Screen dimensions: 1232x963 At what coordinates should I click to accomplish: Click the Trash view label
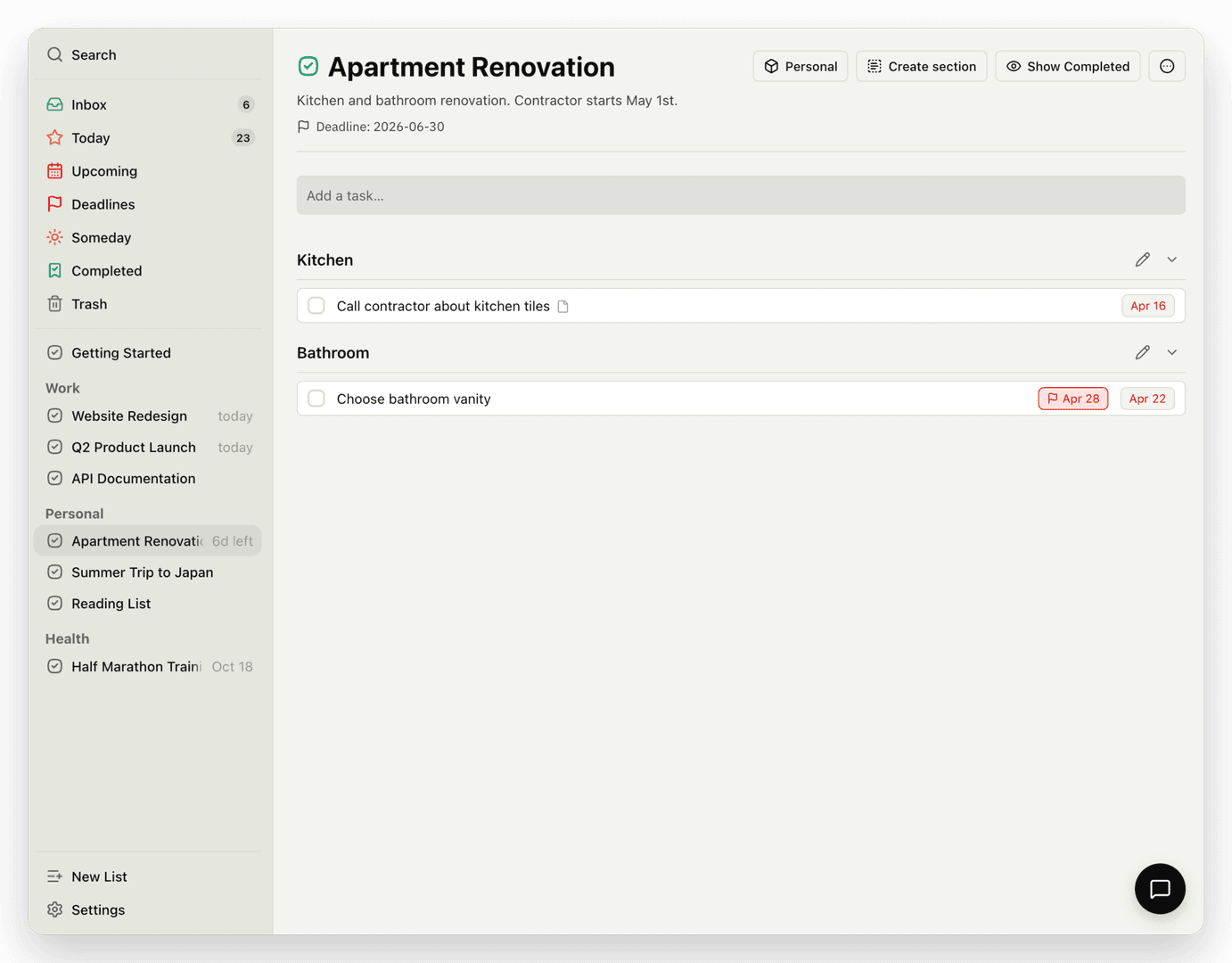pos(89,304)
